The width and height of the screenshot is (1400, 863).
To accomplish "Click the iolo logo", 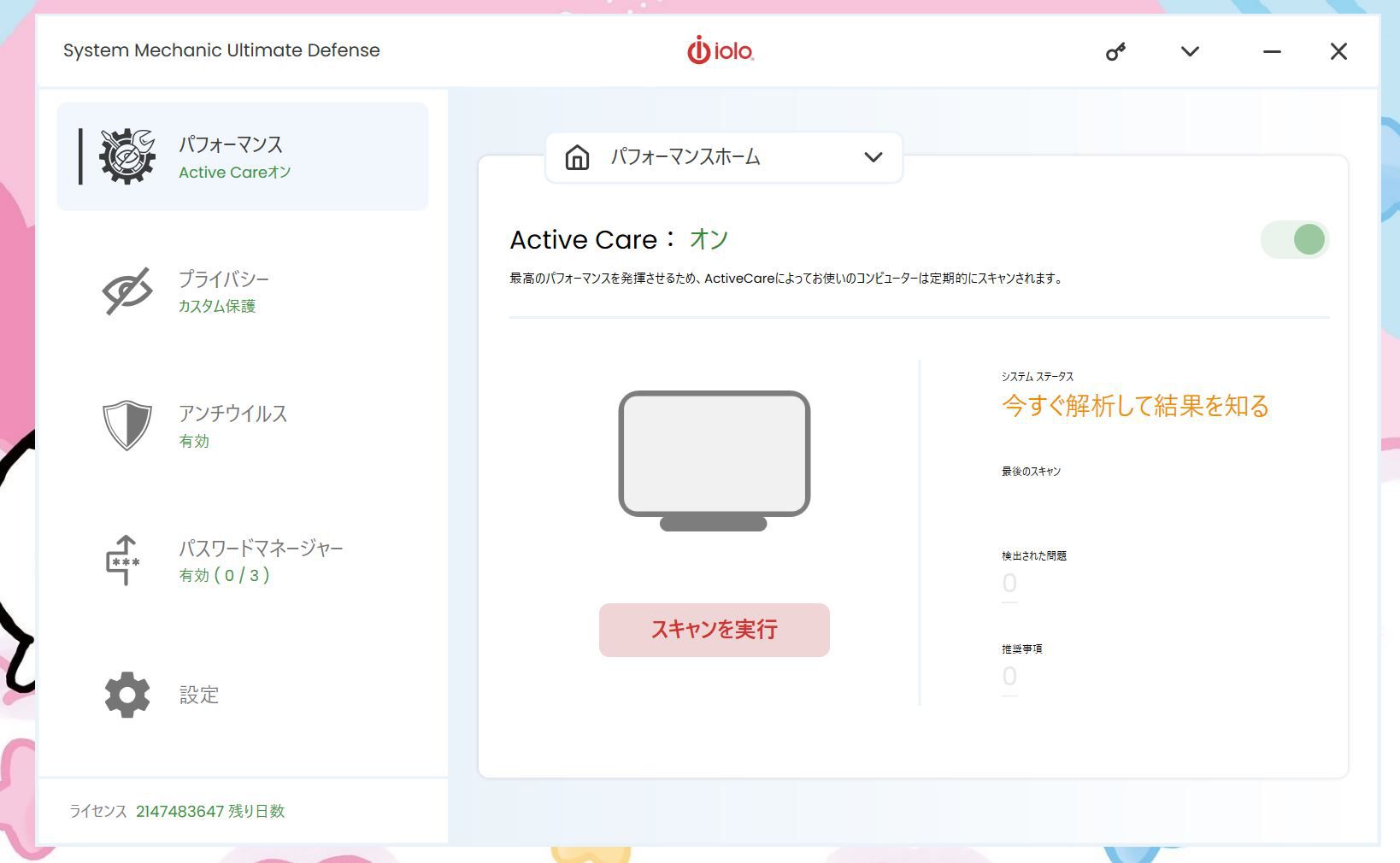I will point(720,50).
